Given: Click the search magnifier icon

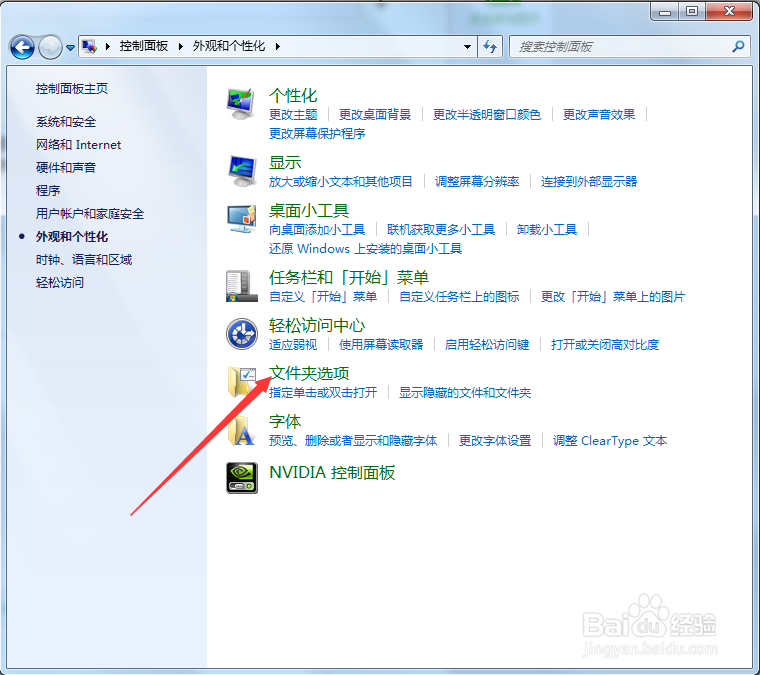Looking at the screenshot, I should point(738,47).
